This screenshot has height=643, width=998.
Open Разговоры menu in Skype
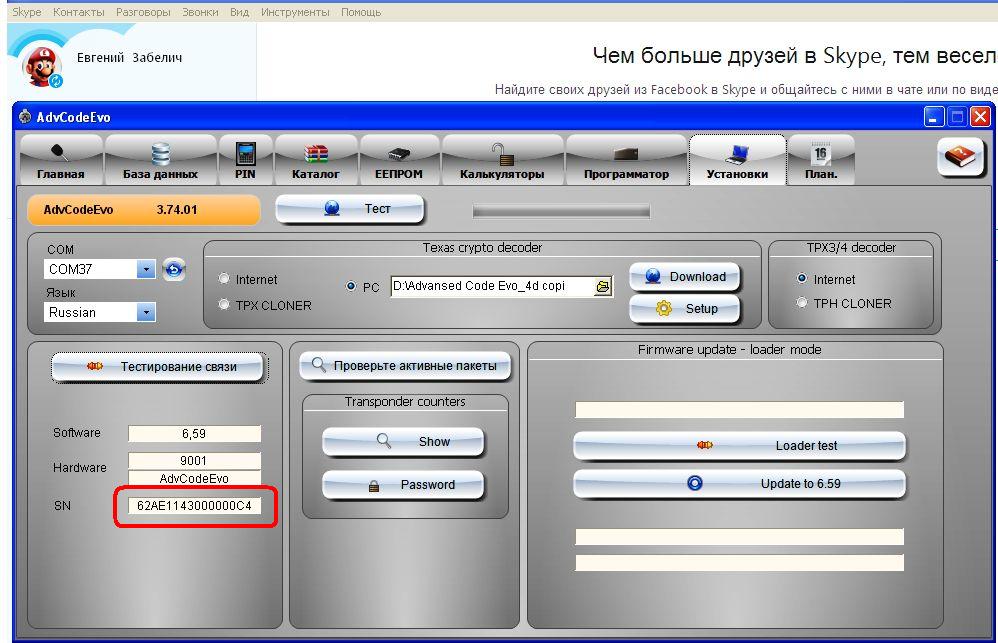pyautogui.click(x=143, y=12)
